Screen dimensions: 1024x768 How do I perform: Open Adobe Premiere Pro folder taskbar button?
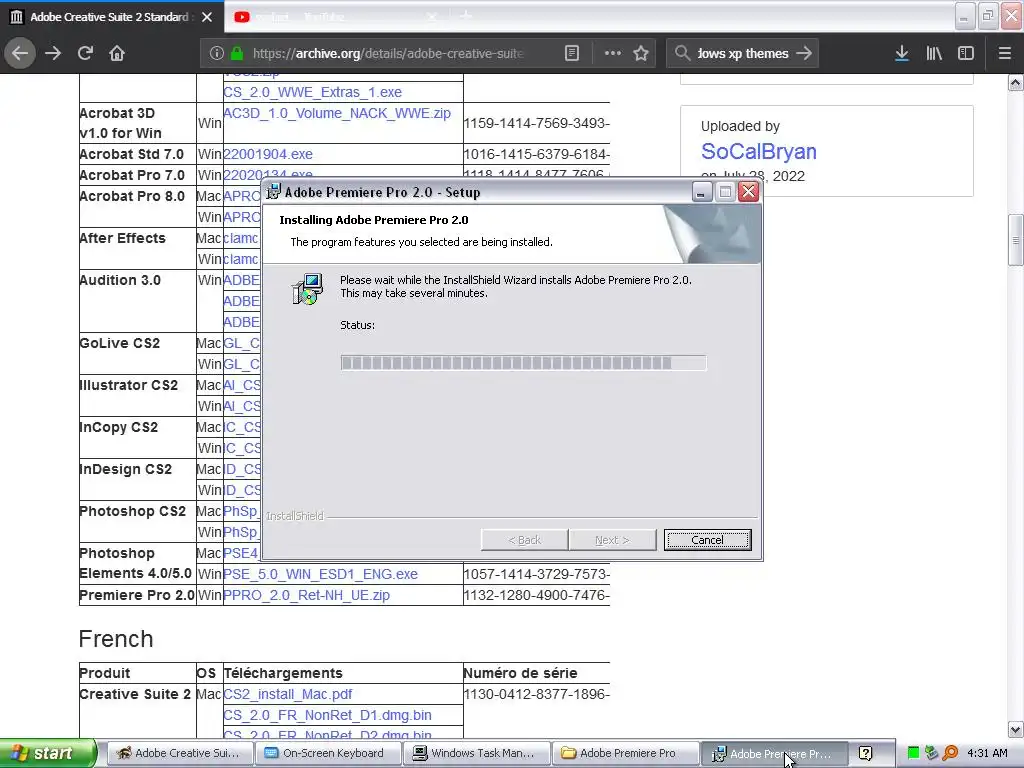[624, 754]
